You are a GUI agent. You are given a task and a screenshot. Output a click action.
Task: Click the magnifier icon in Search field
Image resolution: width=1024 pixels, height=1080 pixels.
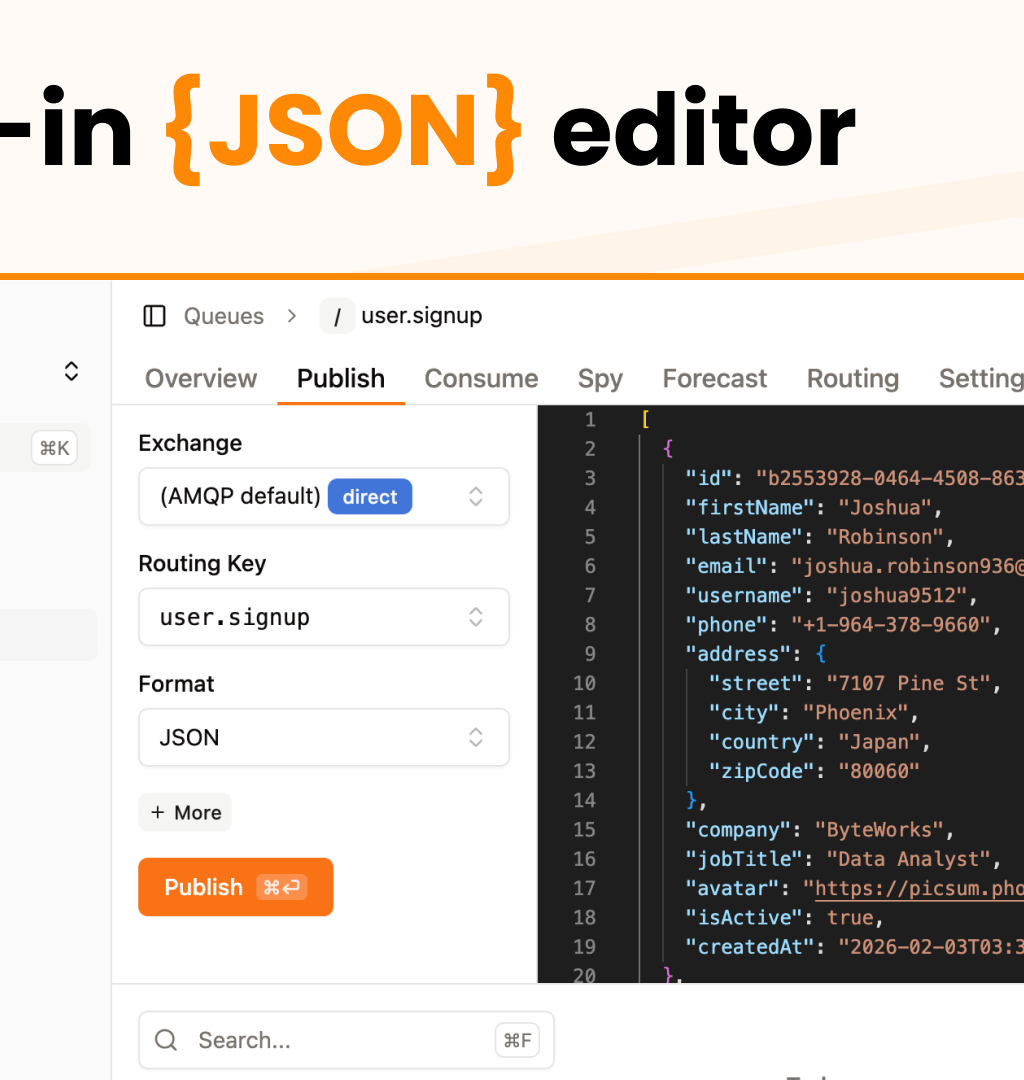166,1040
